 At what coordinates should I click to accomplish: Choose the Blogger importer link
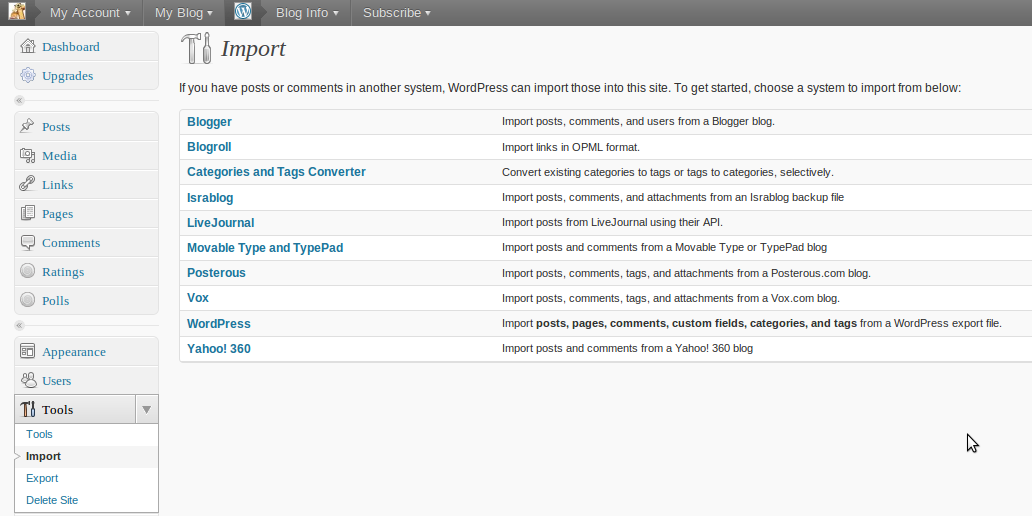tap(209, 122)
